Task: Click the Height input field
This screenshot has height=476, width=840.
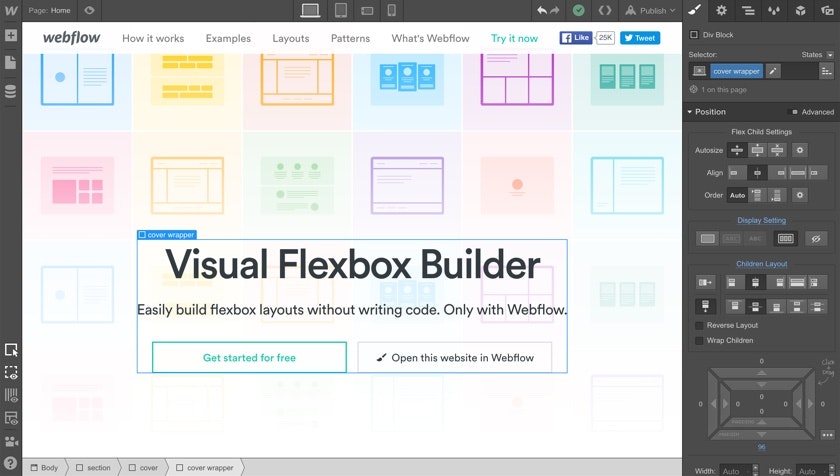Action: point(813,471)
